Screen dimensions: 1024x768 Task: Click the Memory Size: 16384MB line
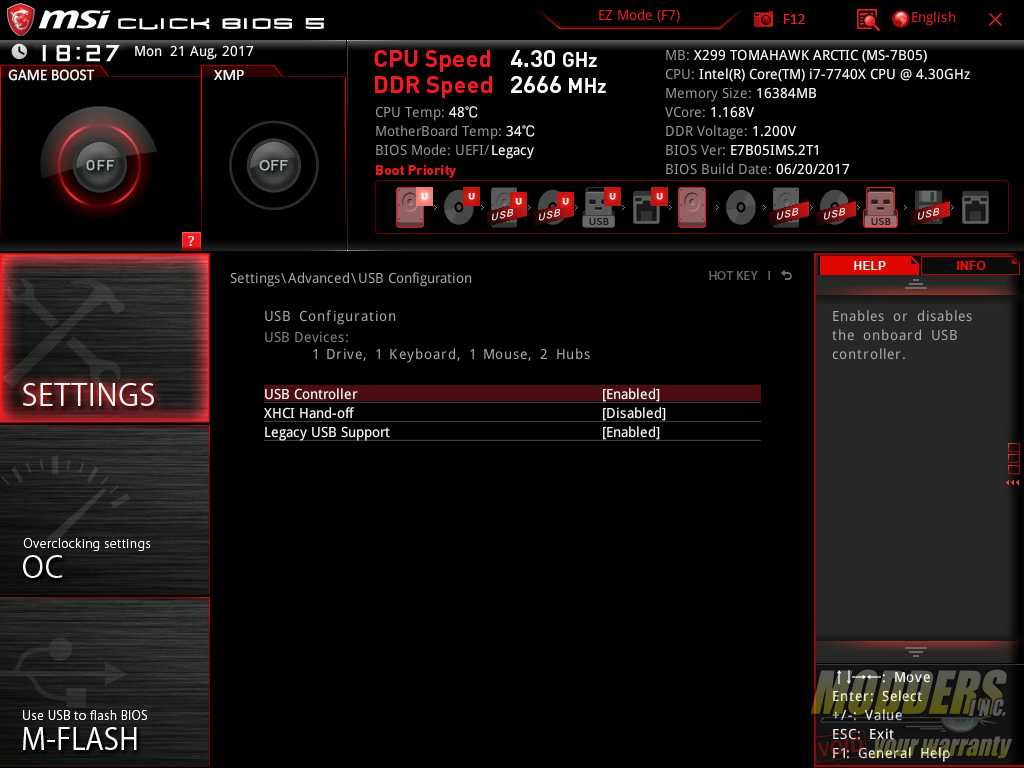pos(741,93)
